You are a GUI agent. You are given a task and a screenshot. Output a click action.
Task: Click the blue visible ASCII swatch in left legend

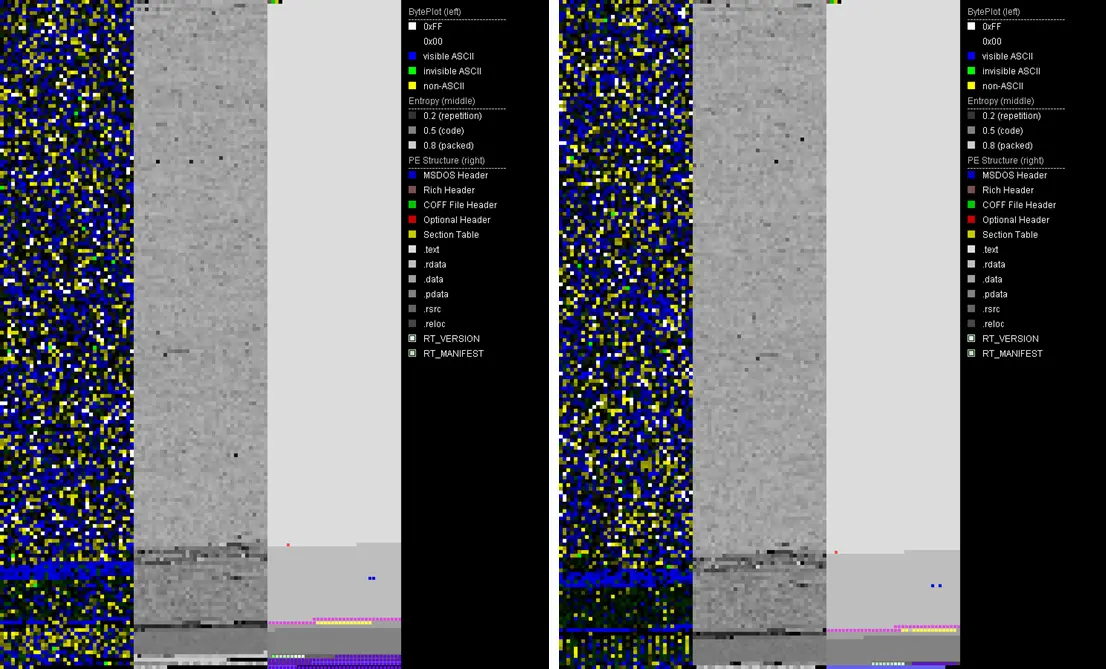(x=412, y=56)
